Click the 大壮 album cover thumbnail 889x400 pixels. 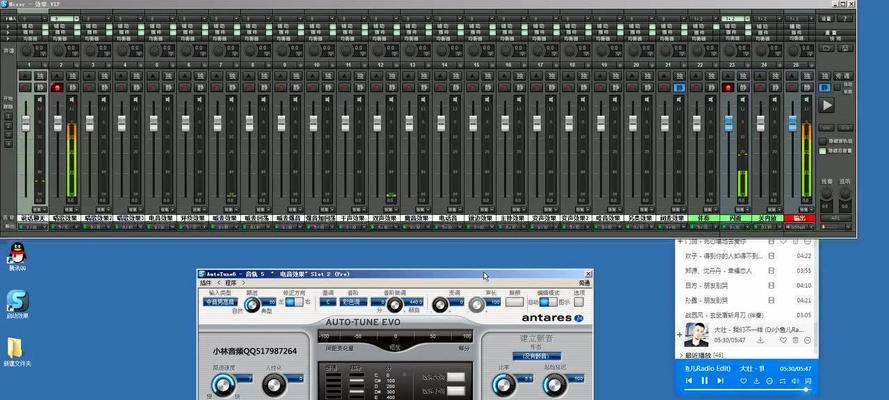[696, 335]
